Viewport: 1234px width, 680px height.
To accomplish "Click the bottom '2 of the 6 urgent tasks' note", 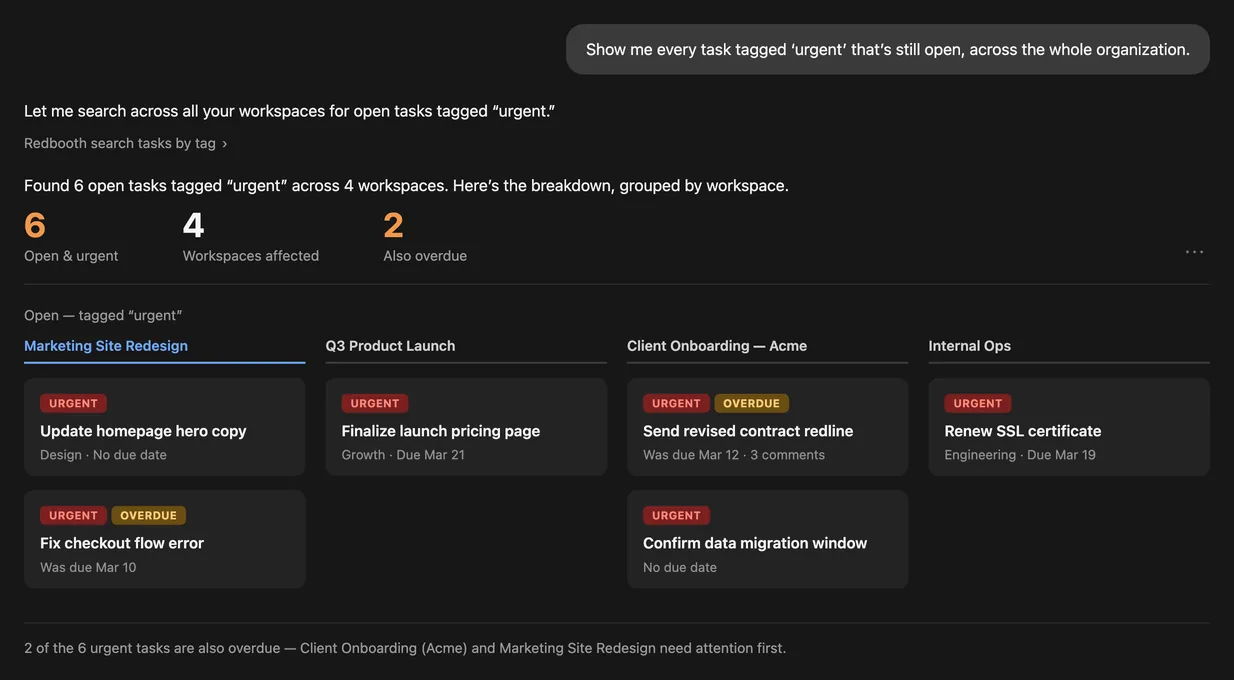I will click(405, 648).
